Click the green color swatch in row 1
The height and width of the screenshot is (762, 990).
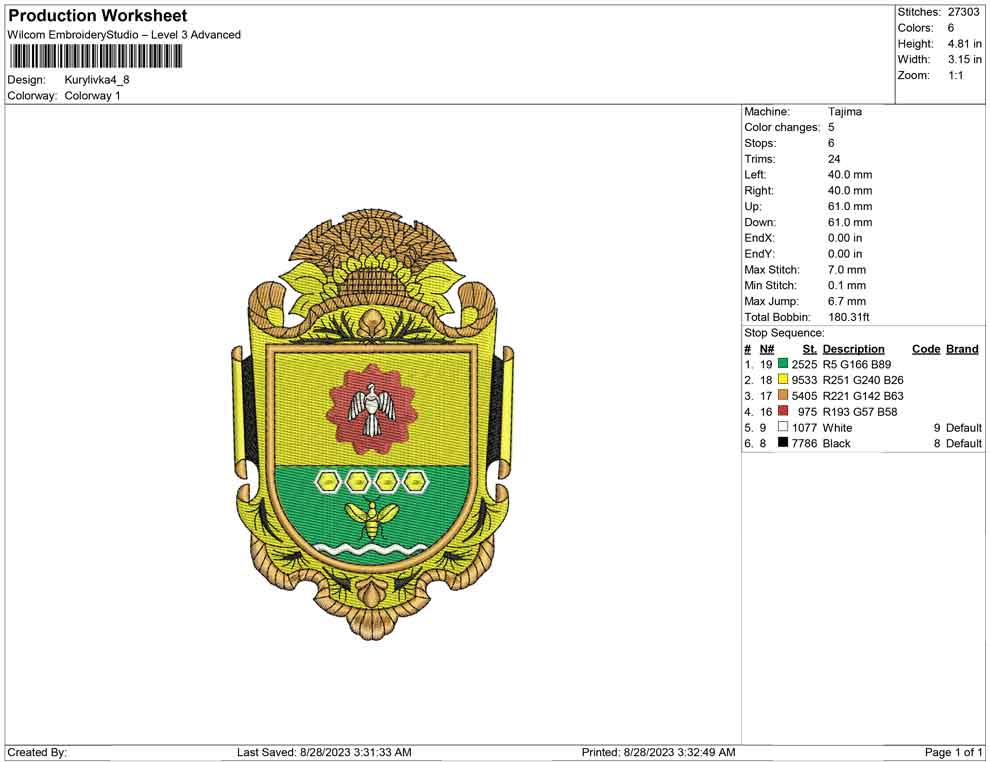(783, 364)
